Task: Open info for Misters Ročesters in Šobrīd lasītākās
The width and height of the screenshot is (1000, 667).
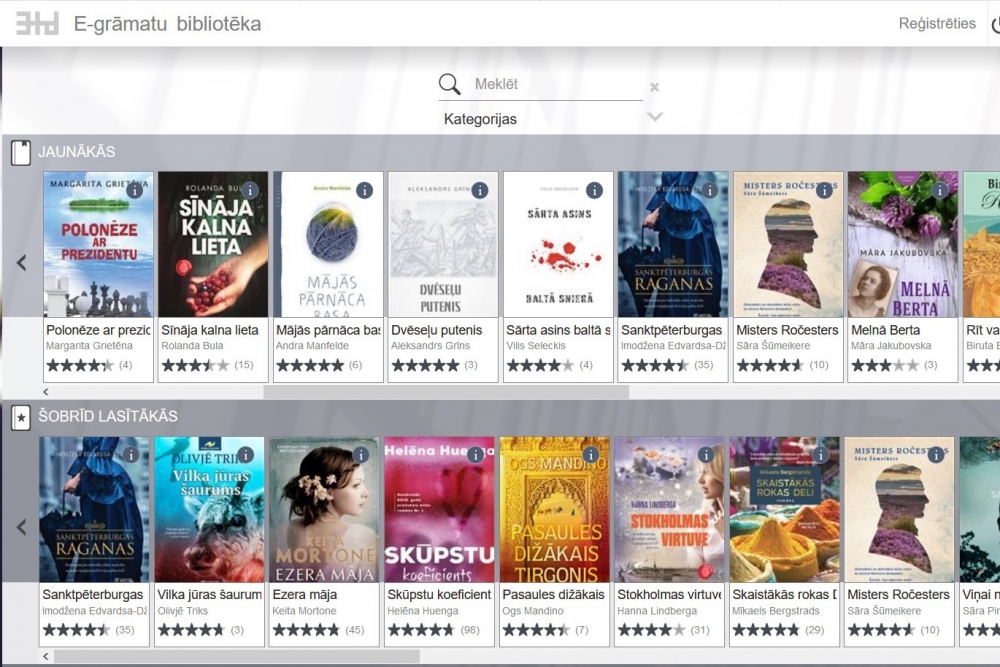Action: (x=936, y=455)
